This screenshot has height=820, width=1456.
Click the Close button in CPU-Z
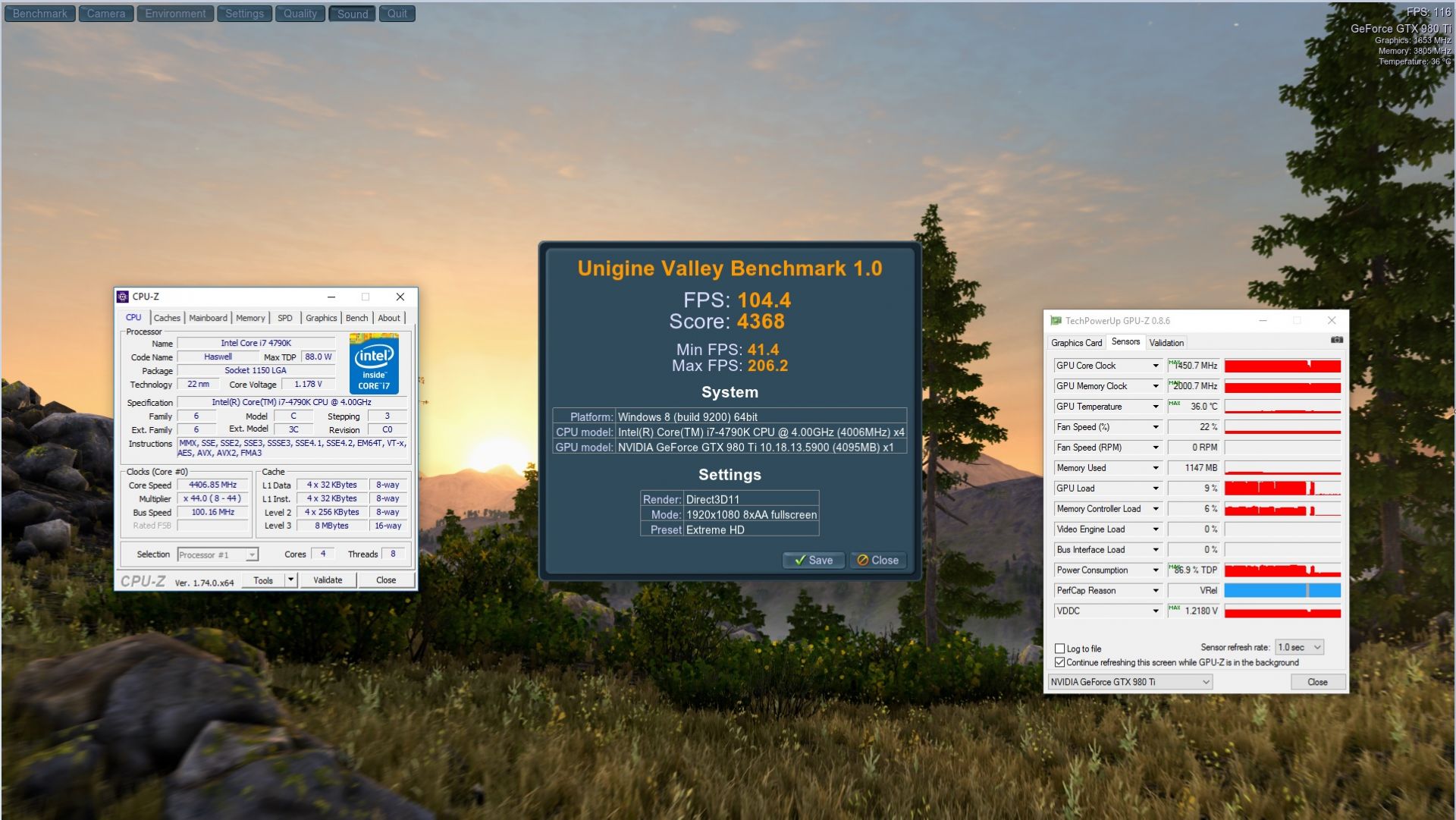pos(386,580)
